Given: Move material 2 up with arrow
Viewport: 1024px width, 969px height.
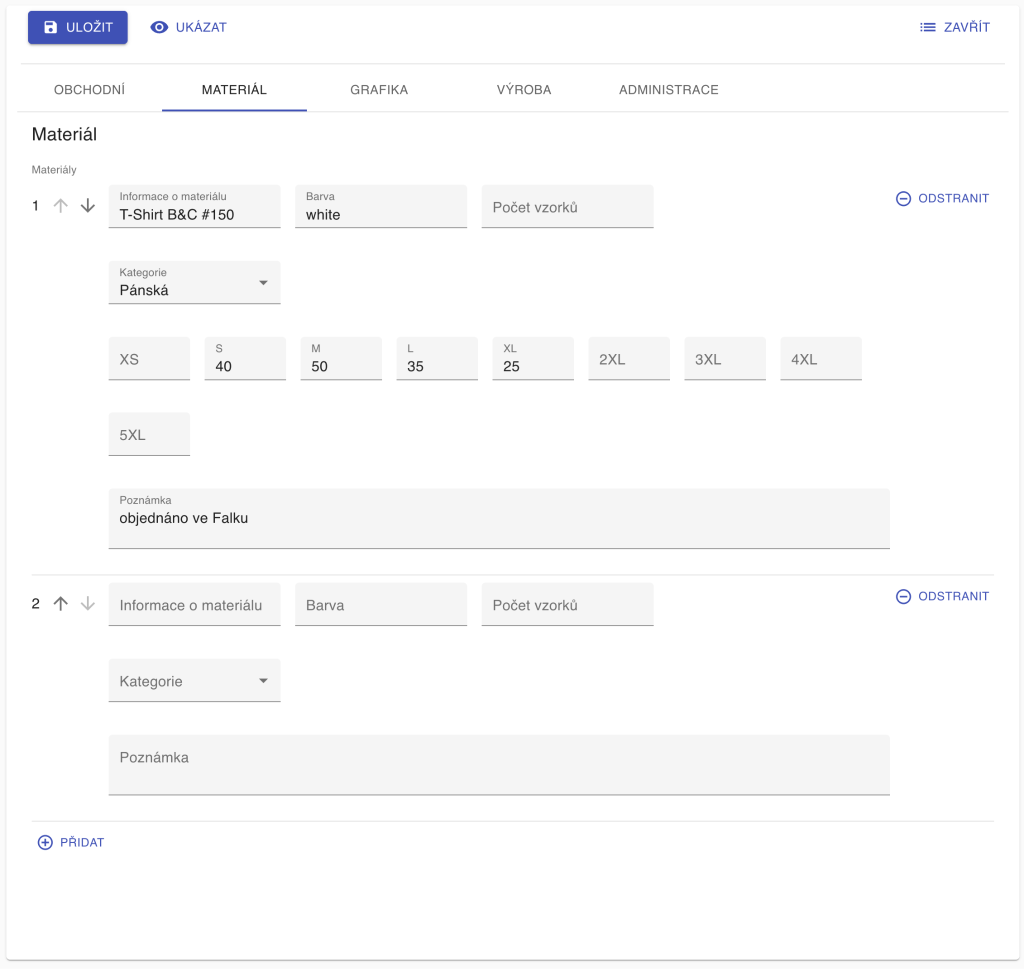Looking at the screenshot, I should tap(61, 604).
